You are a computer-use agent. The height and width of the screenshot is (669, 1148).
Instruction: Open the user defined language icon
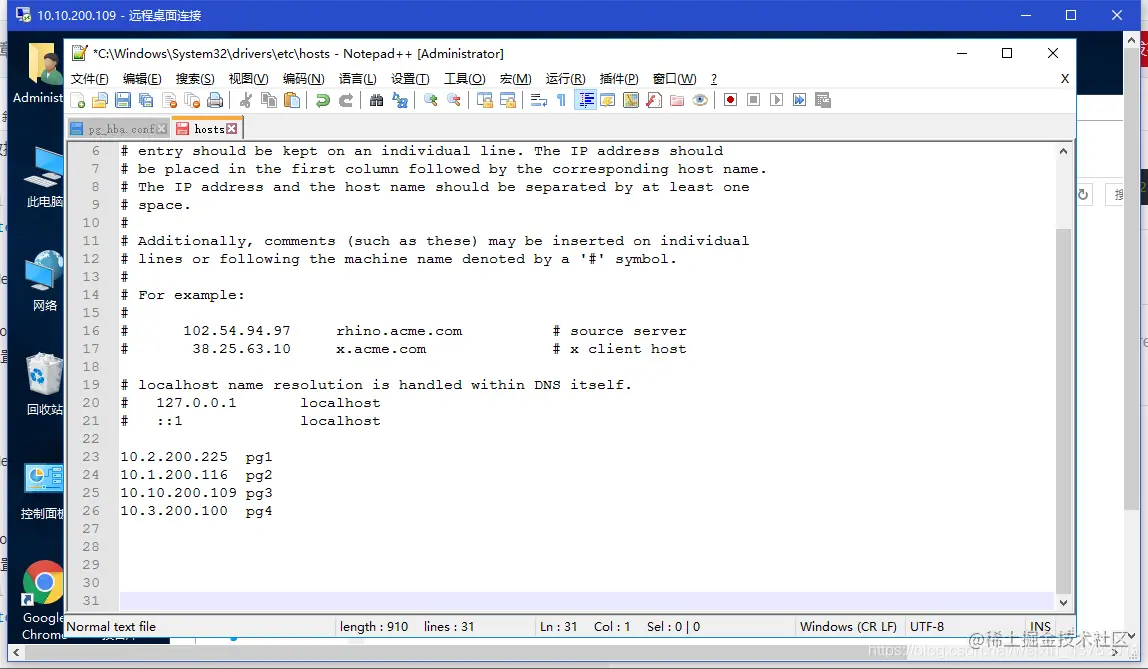point(608,100)
